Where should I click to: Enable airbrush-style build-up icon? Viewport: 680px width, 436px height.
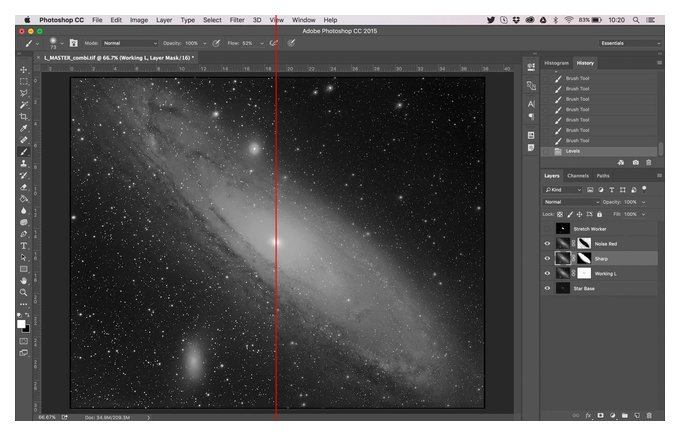pyautogui.click(x=274, y=43)
